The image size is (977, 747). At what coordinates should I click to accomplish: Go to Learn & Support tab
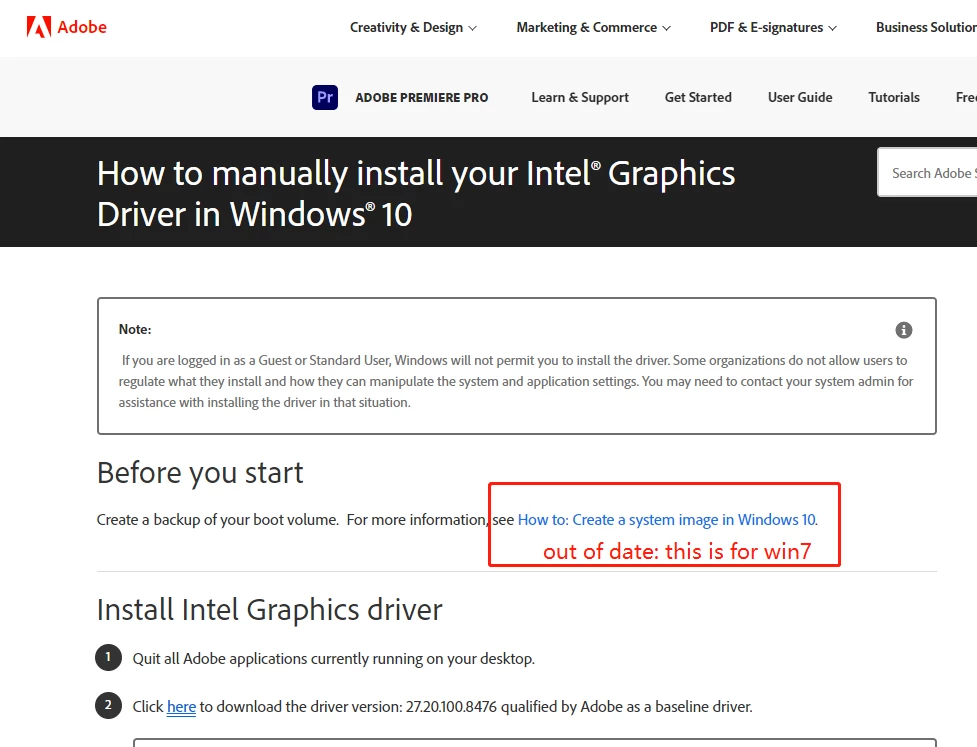coord(580,97)
